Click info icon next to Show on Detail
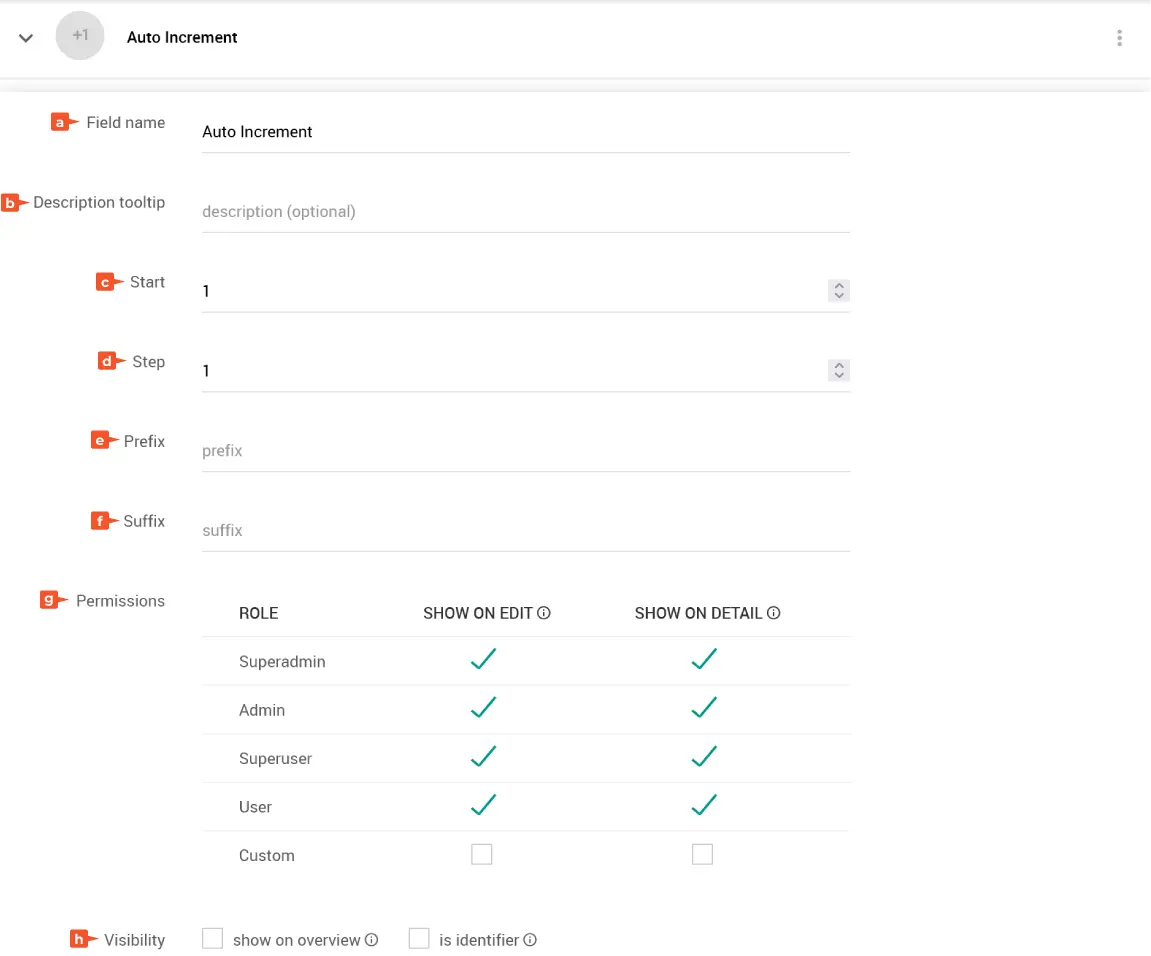The image size is (1151, 956). tap(774, 613)
